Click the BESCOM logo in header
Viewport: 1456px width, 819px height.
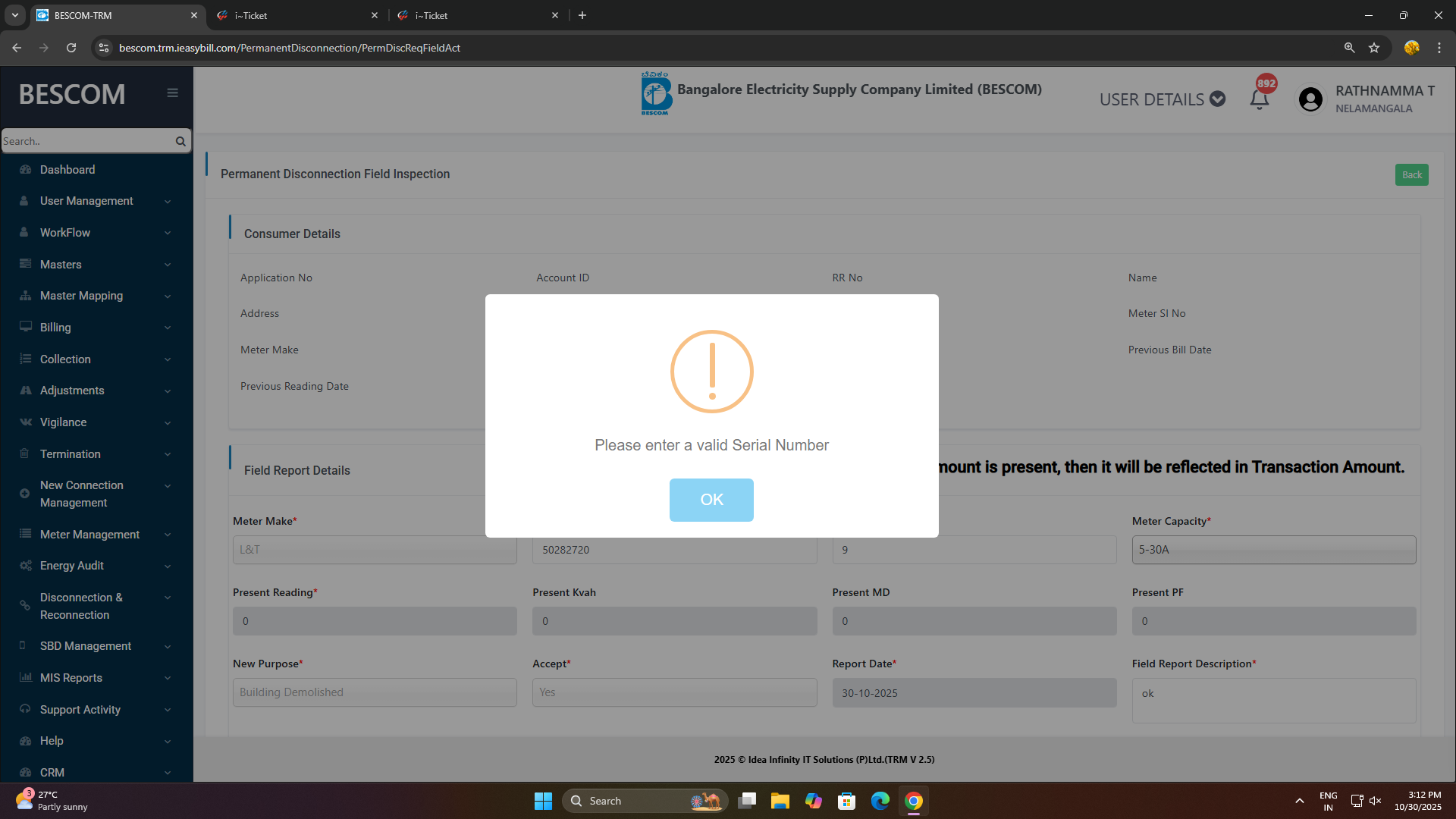tap(656, 94)
